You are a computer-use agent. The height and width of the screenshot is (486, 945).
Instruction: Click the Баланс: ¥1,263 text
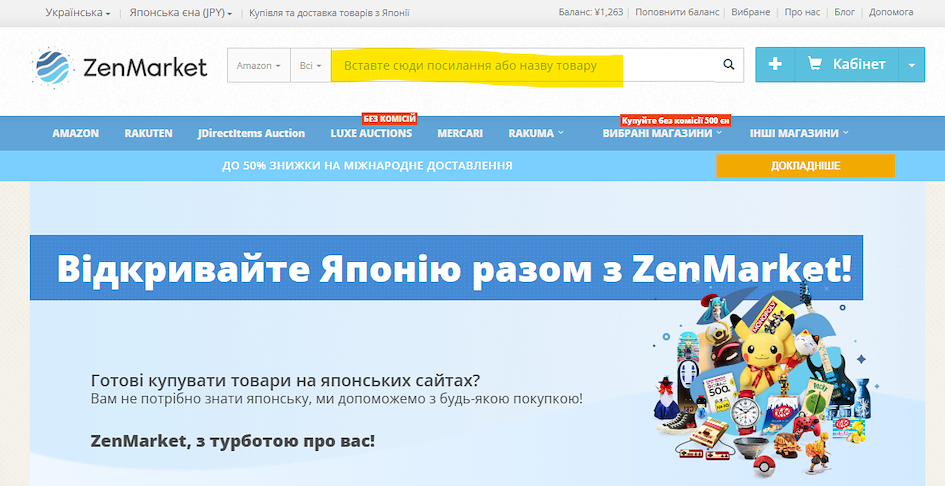pyautogui.click(x=591, y=12)
